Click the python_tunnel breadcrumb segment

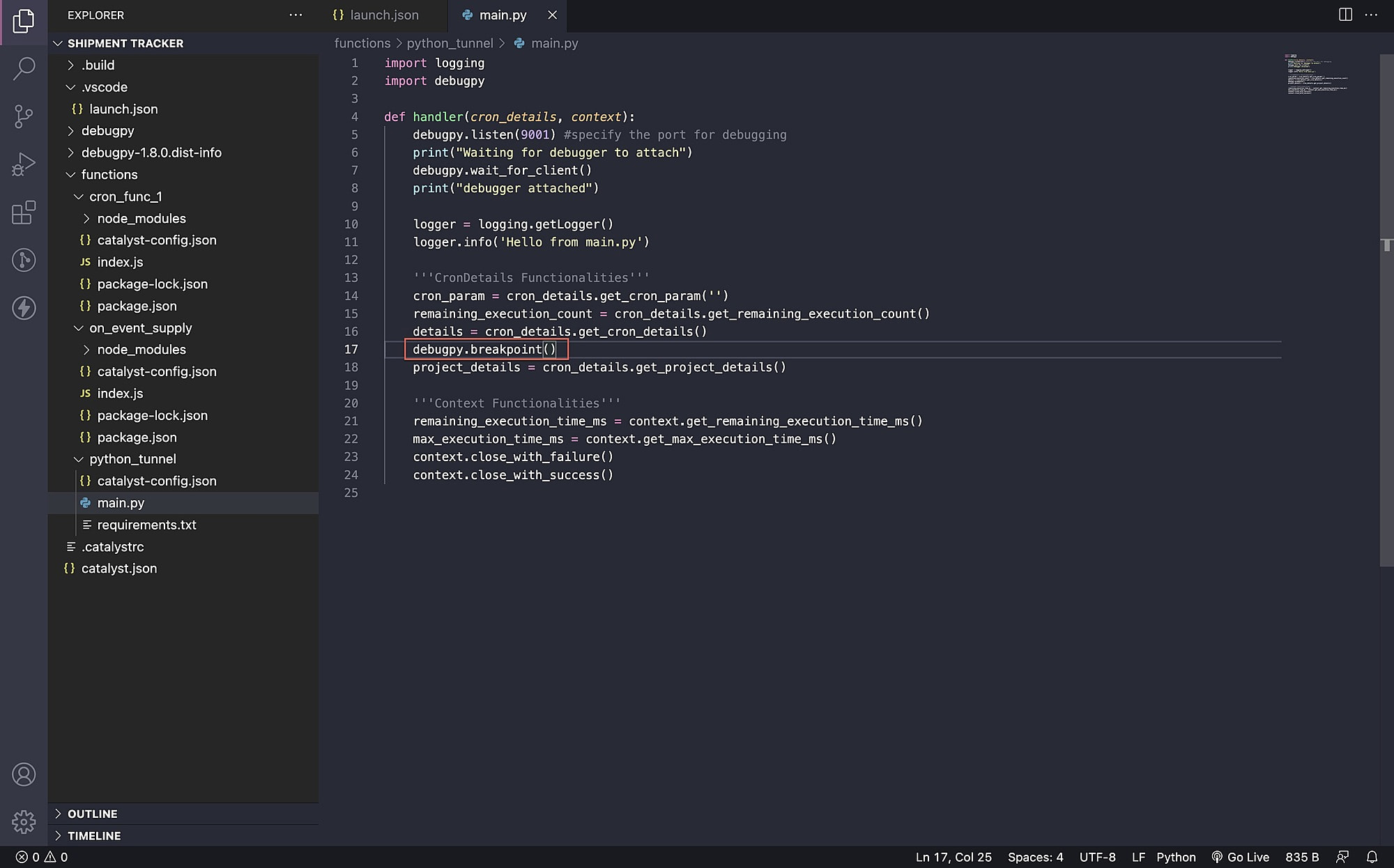(450, 43)
